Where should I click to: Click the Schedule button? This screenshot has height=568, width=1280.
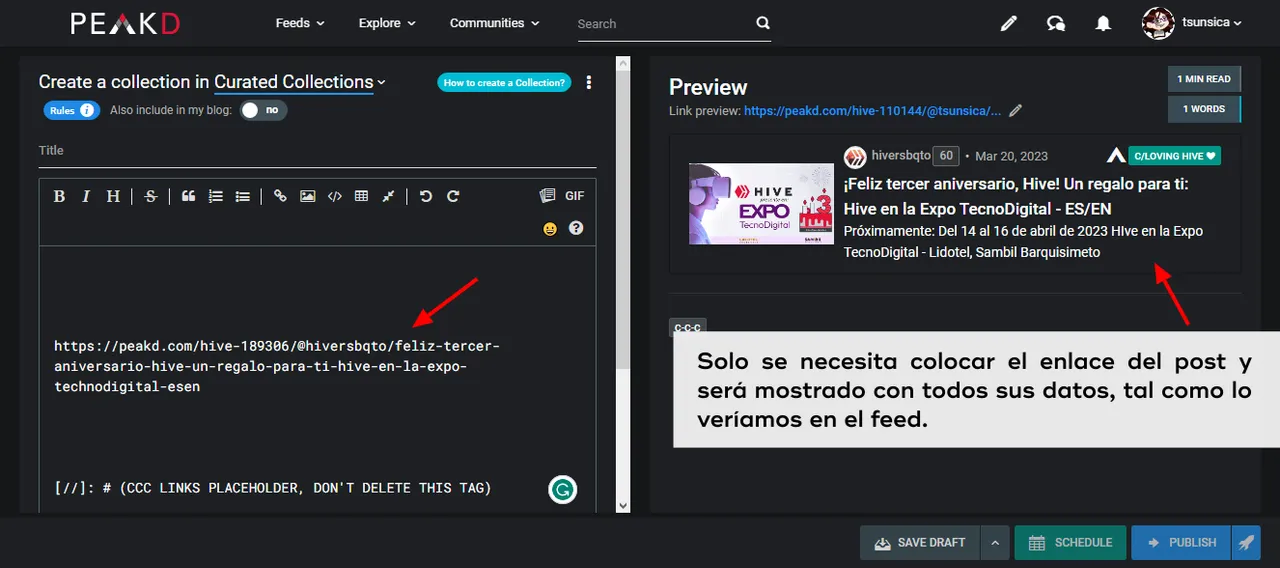(1070, 542)
